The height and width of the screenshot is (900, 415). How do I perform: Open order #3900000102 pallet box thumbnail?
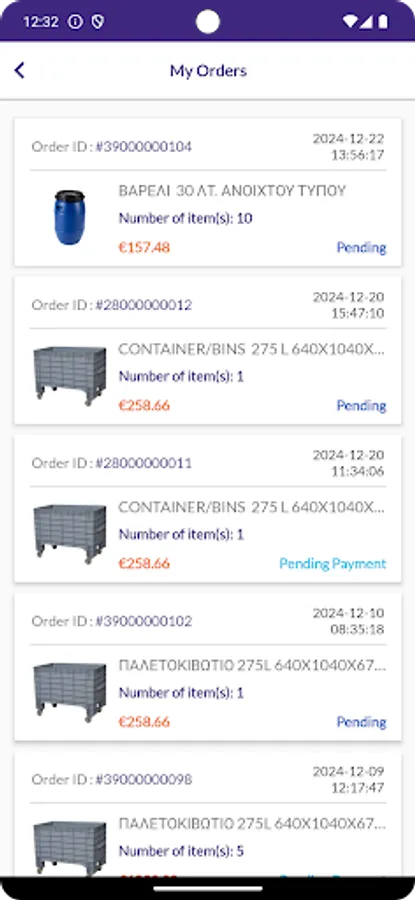click(69, 692)
